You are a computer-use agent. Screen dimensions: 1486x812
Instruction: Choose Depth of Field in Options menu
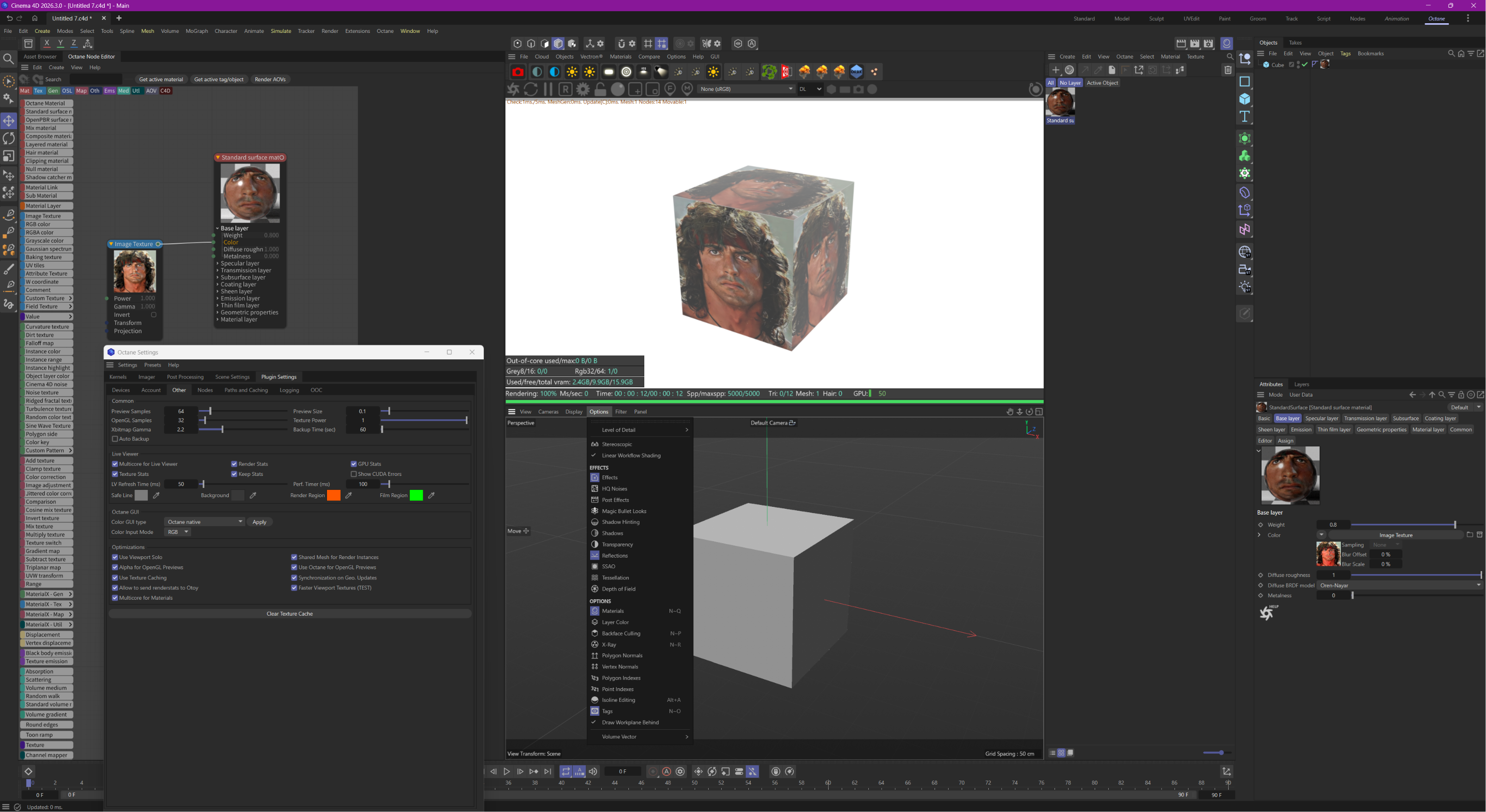tap(640, 589)
